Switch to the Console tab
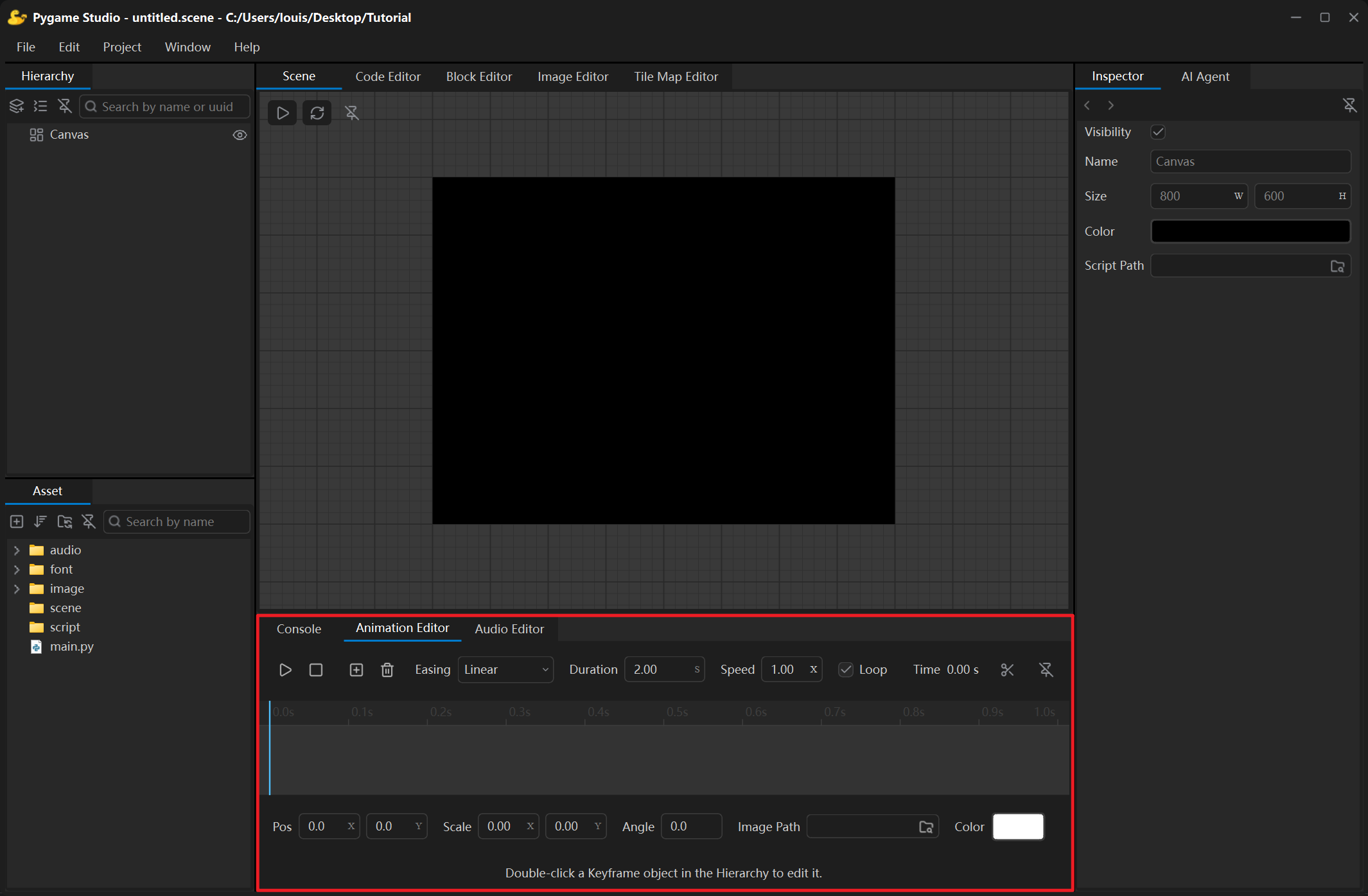The height and width of the screenshot is (896, 1368). tap(299, 629)
